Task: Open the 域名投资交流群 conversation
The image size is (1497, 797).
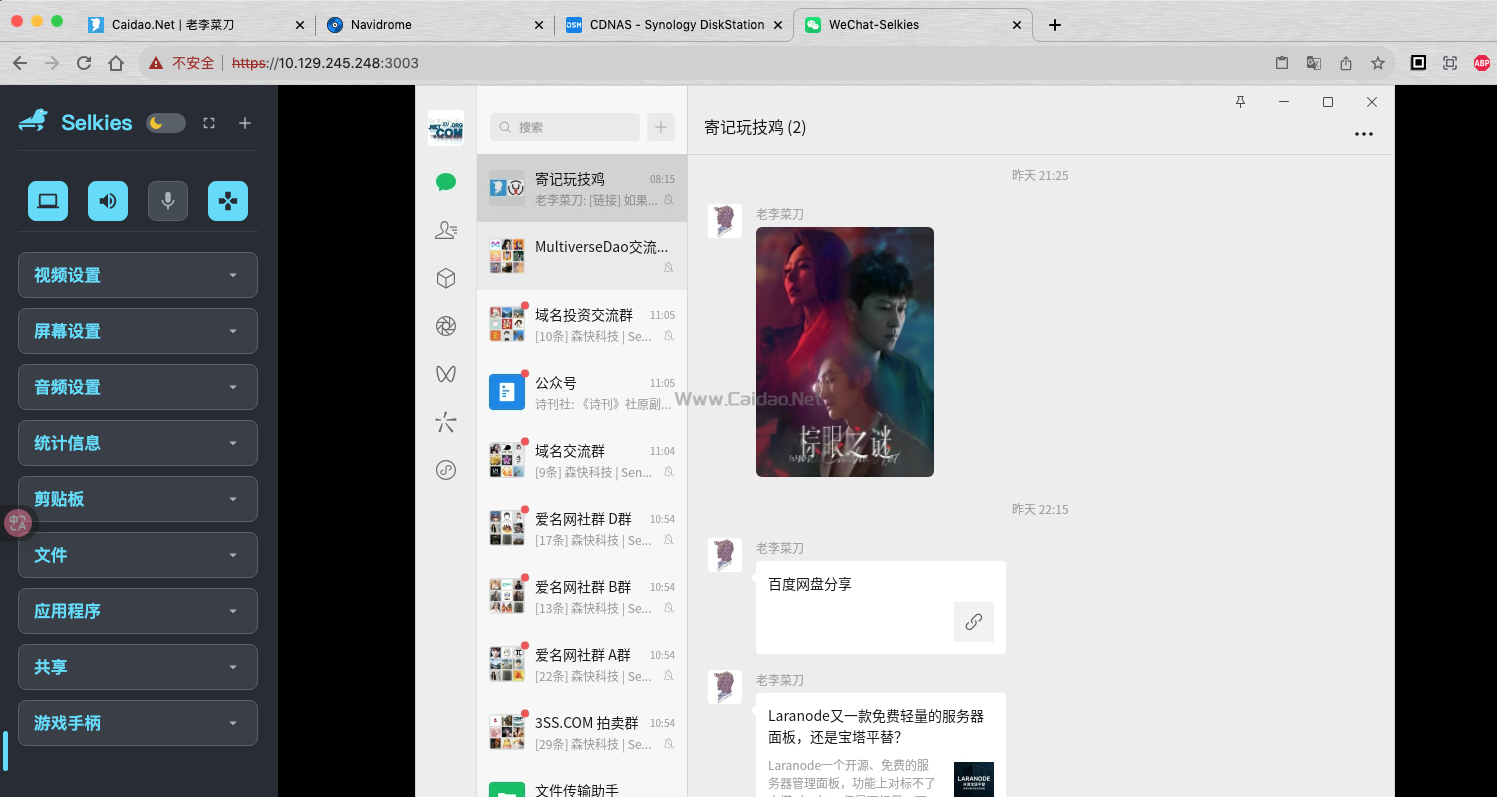Action: click(582, 325)
